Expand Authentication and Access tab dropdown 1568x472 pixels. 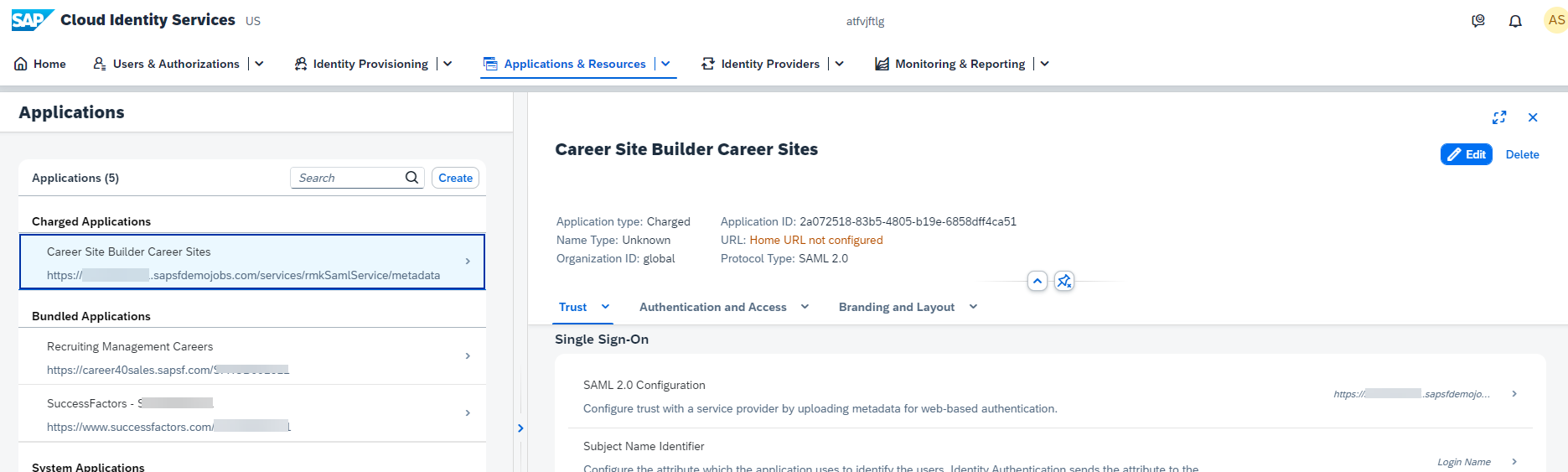point(805,307)
